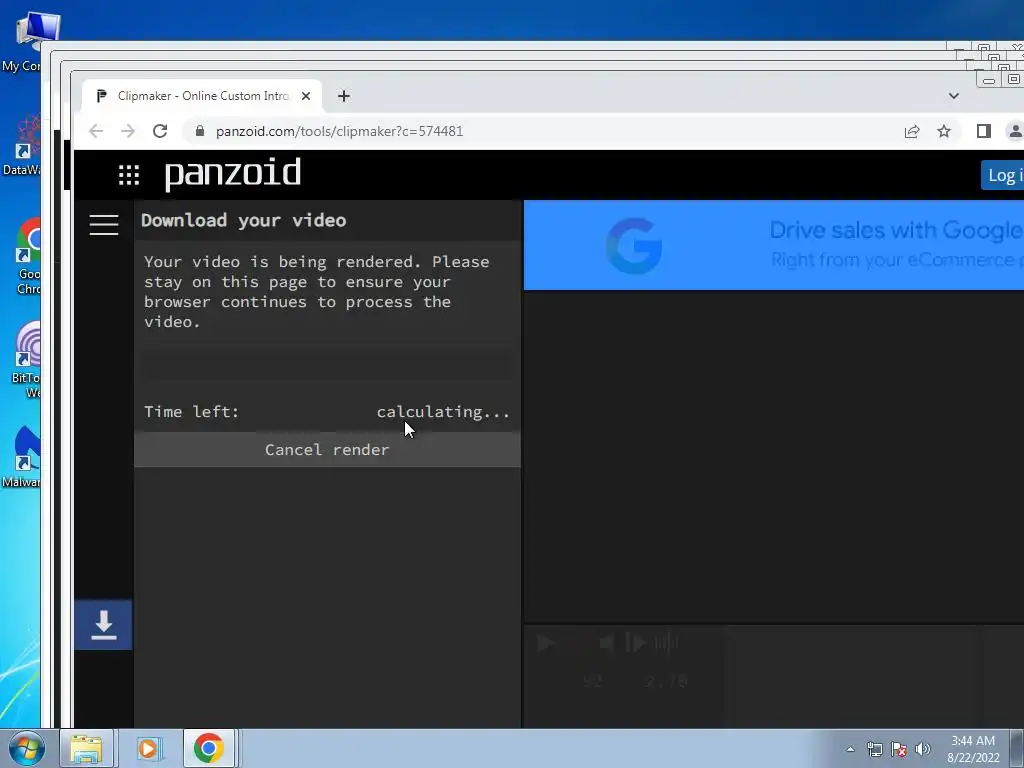Click the panzoid logo
Image resolution: width=1024 pixels, height=768 pixels.
point(232,174)
